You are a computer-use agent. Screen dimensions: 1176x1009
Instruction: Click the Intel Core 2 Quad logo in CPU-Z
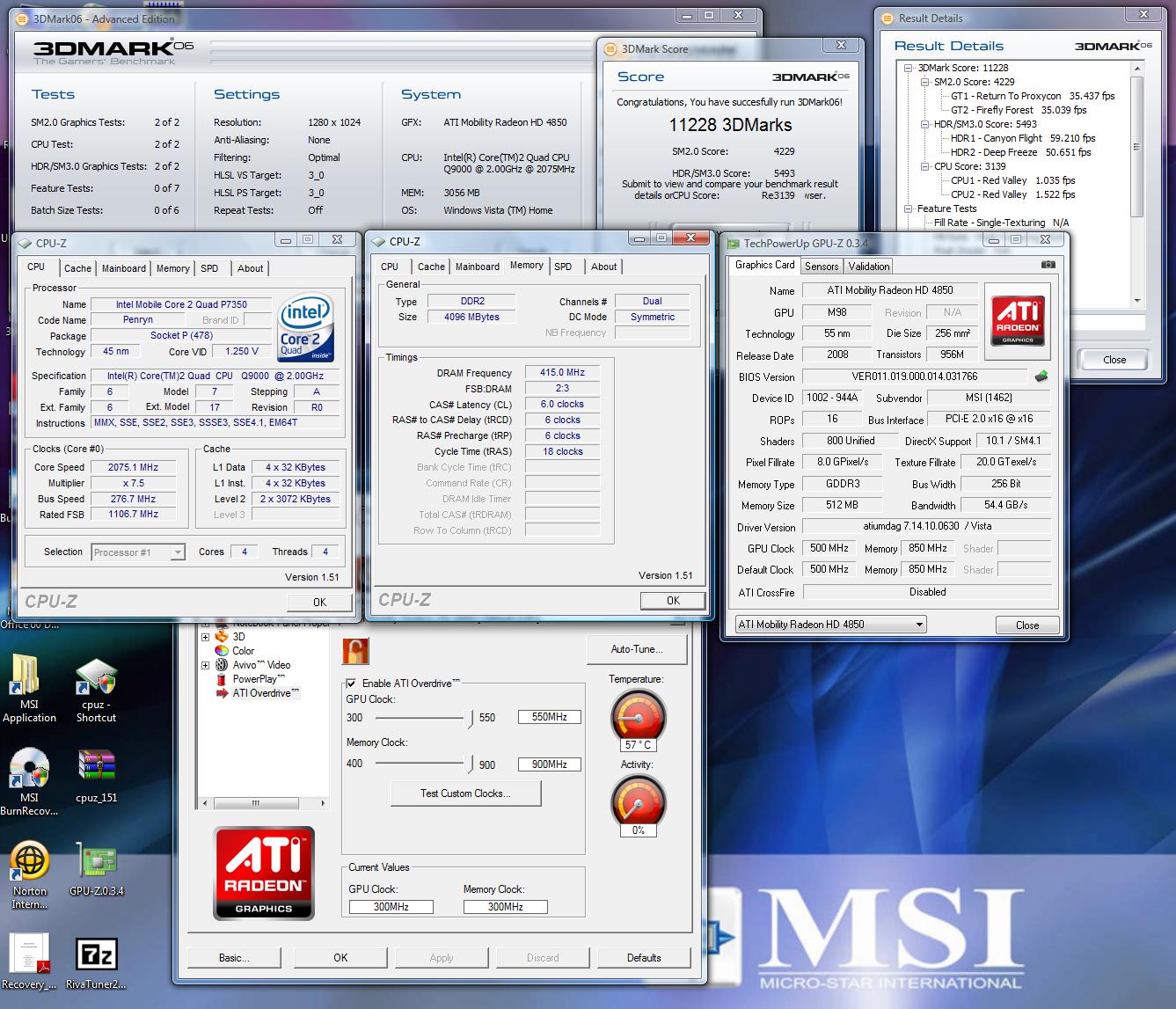pyautogui.click(x=306, y=326)
